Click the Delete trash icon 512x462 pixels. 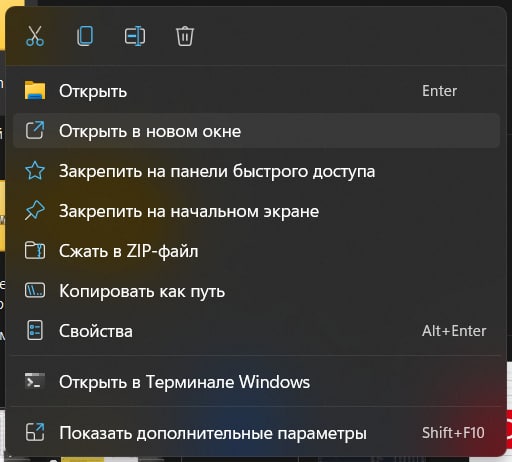tap(185, 36)
